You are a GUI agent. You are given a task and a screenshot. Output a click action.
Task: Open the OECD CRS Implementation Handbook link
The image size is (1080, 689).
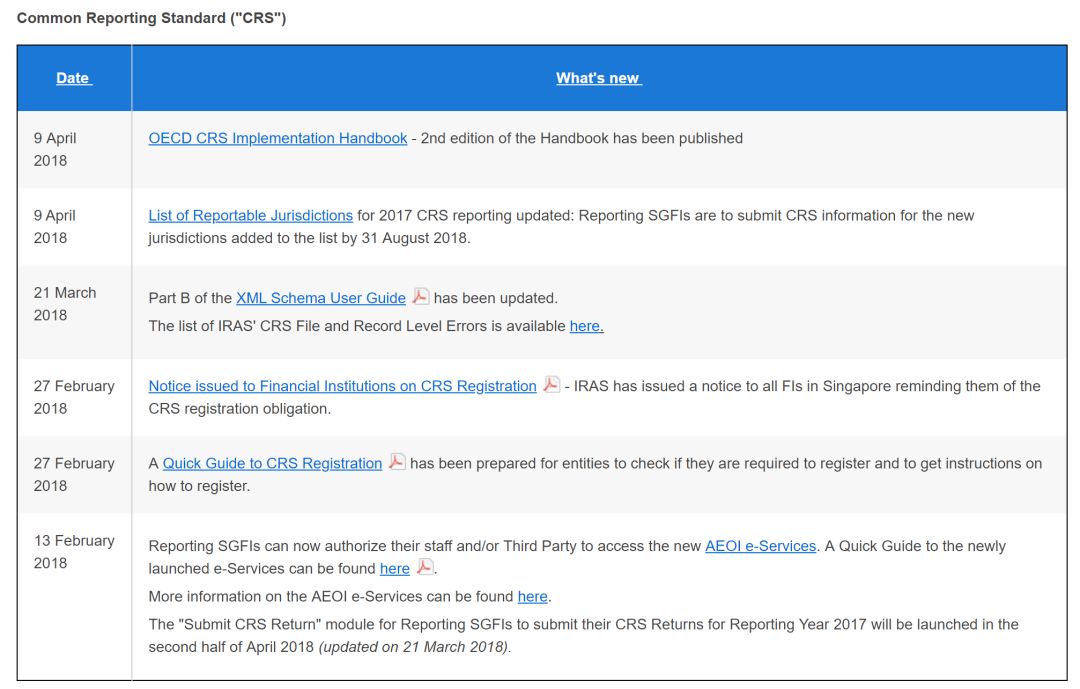(x=277, y=138)
